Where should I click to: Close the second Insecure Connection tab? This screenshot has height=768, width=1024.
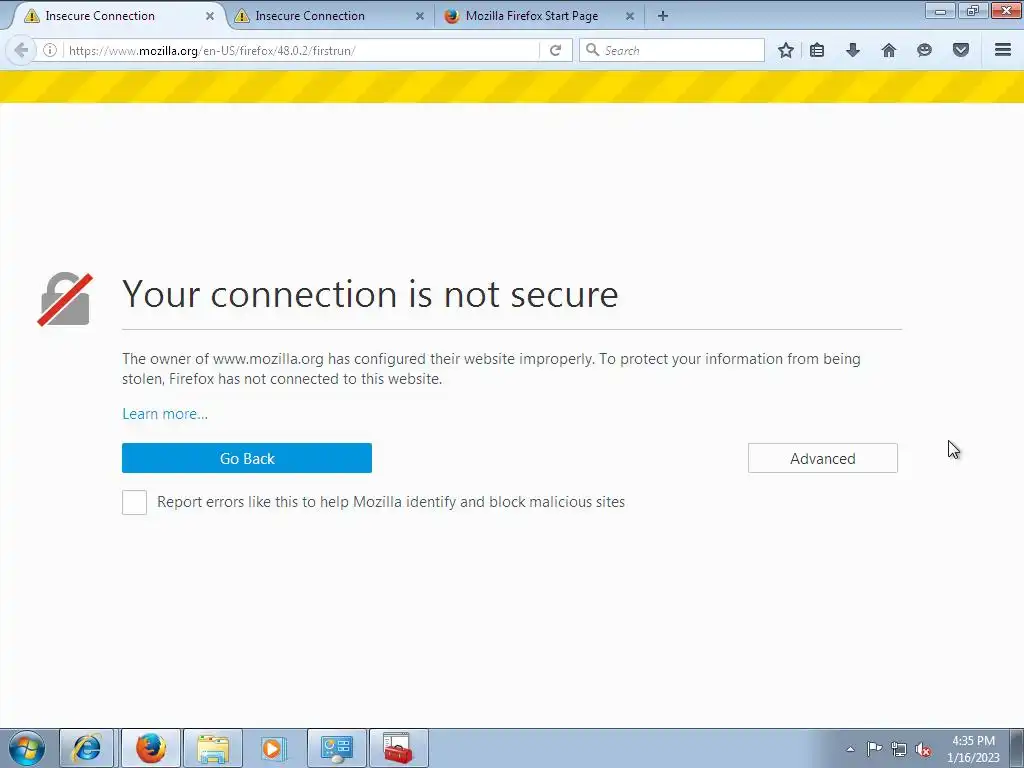pos(420,16)
